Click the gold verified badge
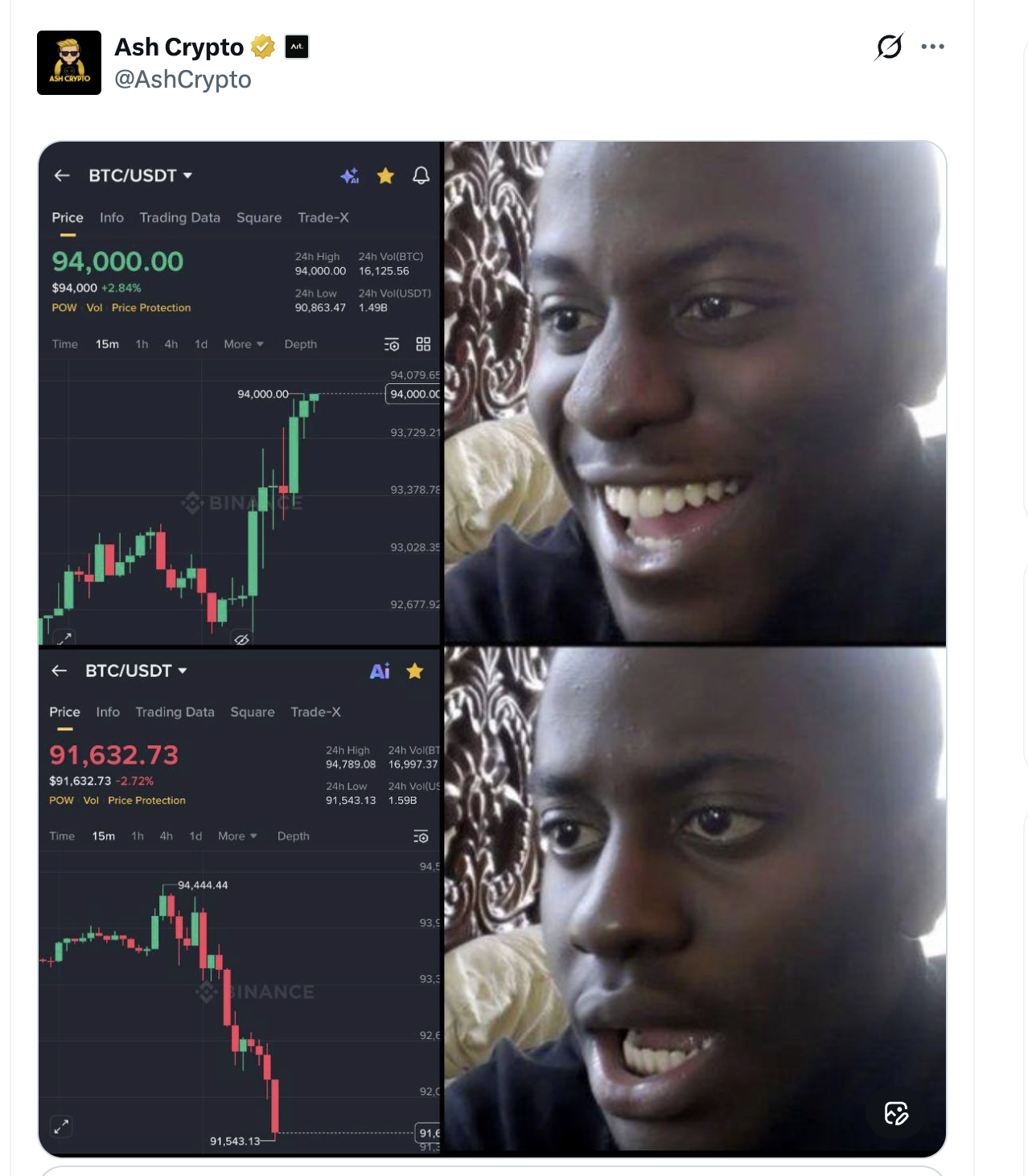Image resolution: width=1028 pixels, height=1176 pixels. coord(263,47)
